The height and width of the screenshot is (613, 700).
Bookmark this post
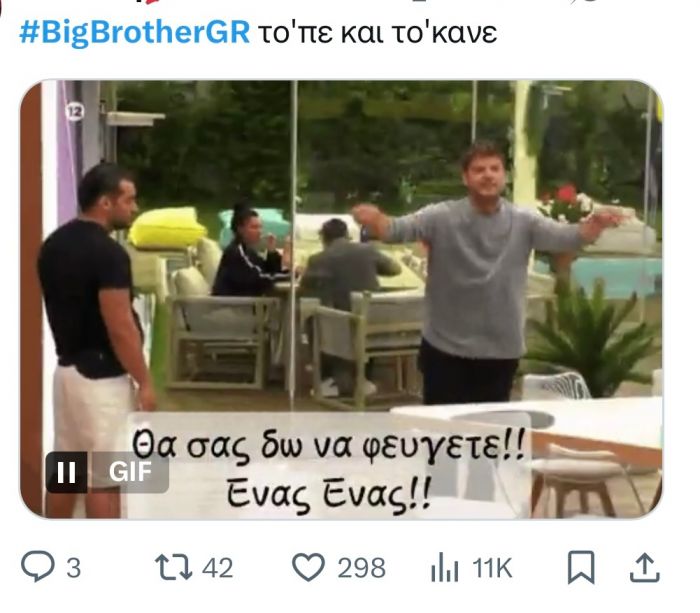pyautogui.click(x=581, y=567)
